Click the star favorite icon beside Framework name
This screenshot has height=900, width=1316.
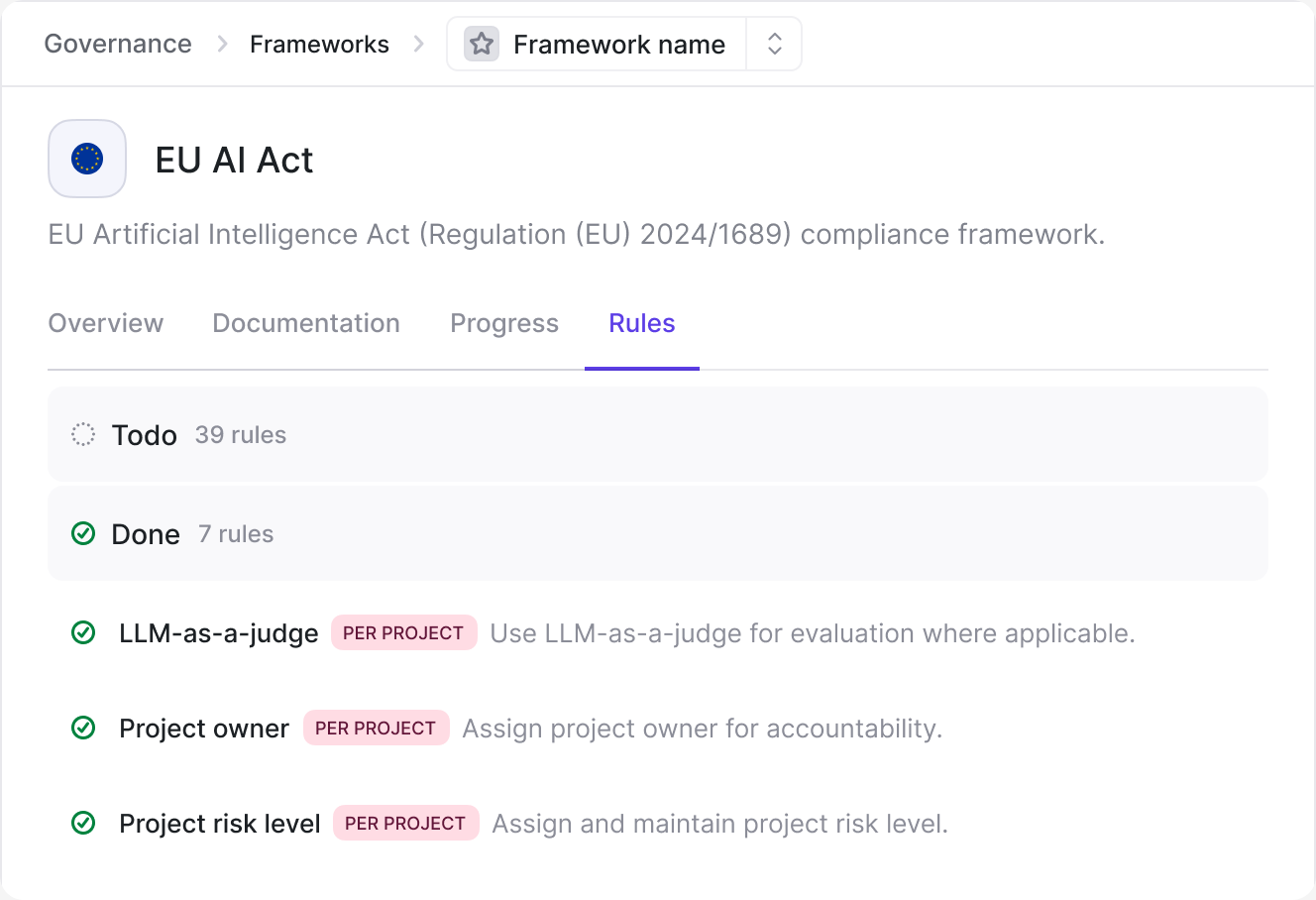coord(482,44)
